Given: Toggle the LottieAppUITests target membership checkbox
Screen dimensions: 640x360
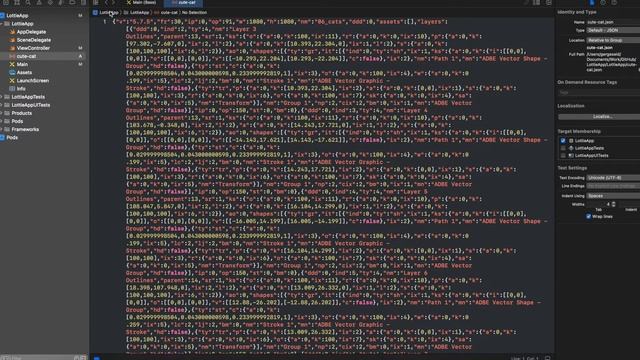Looking at the screenshot, I should click(563, 156).
